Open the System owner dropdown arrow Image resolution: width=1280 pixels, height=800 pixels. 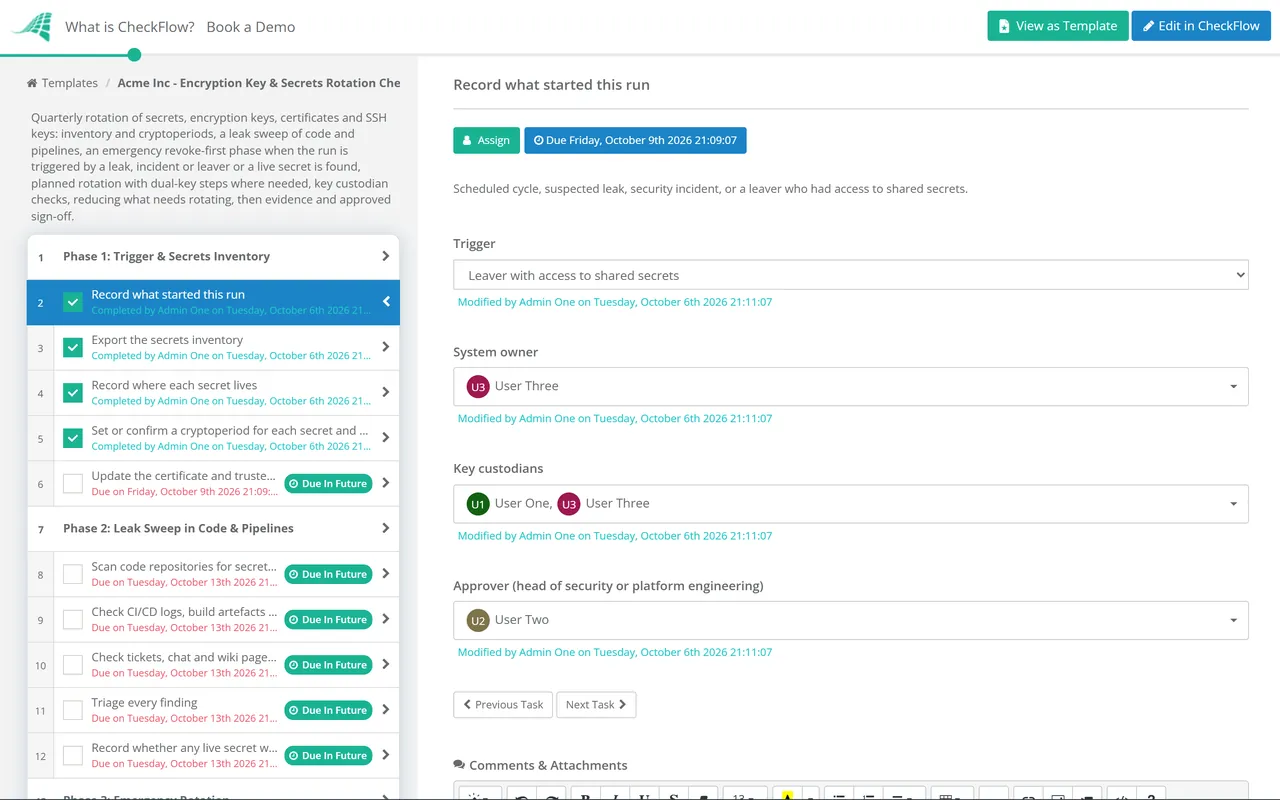point(1233,387)
